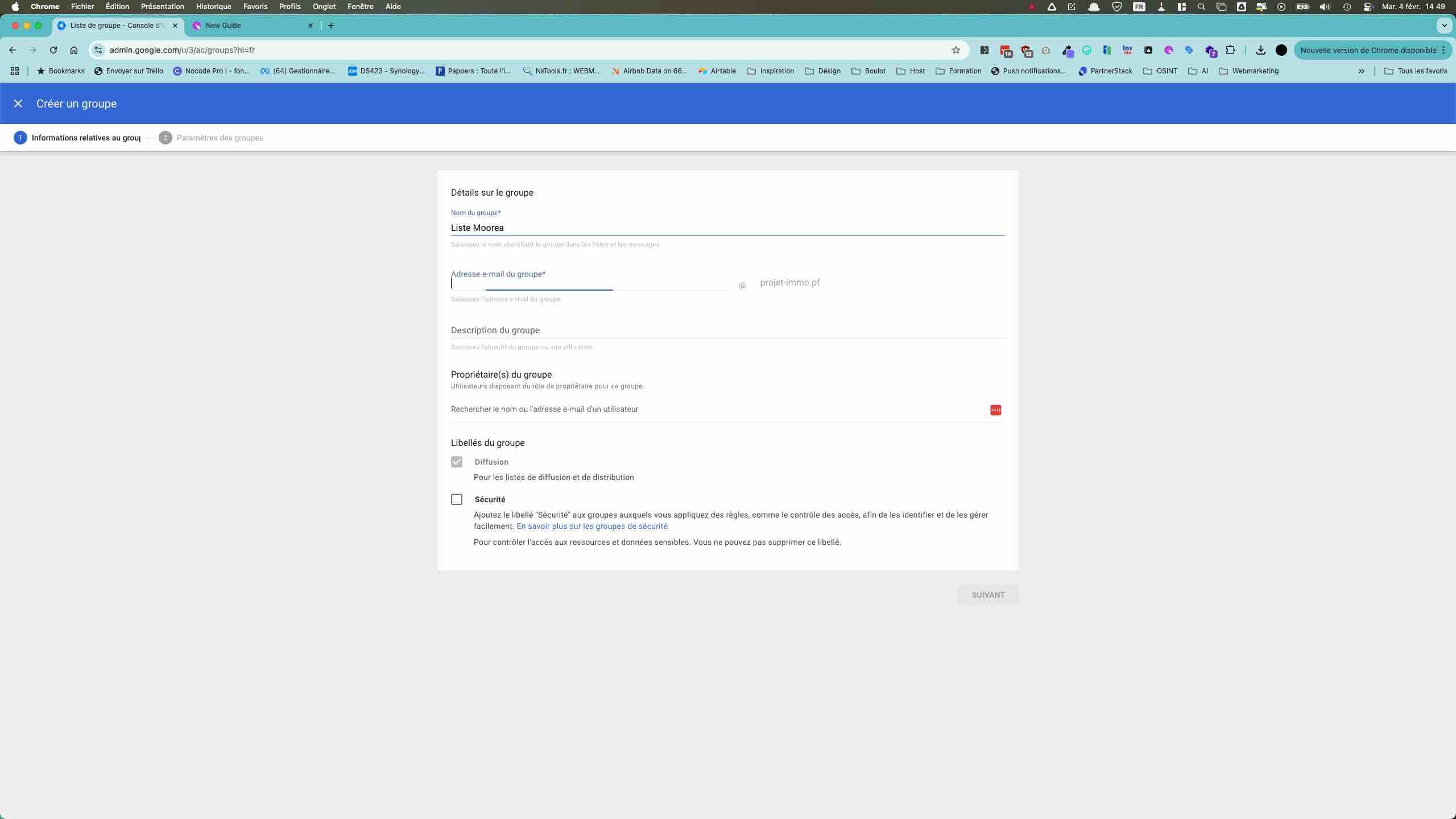Open the Chrome home page icon
This screenshot has height=819, width=1456.
coord(74,50)
